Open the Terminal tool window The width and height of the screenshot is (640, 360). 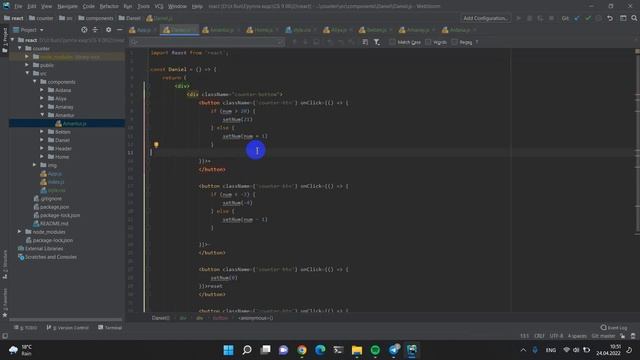click(110, 327)
